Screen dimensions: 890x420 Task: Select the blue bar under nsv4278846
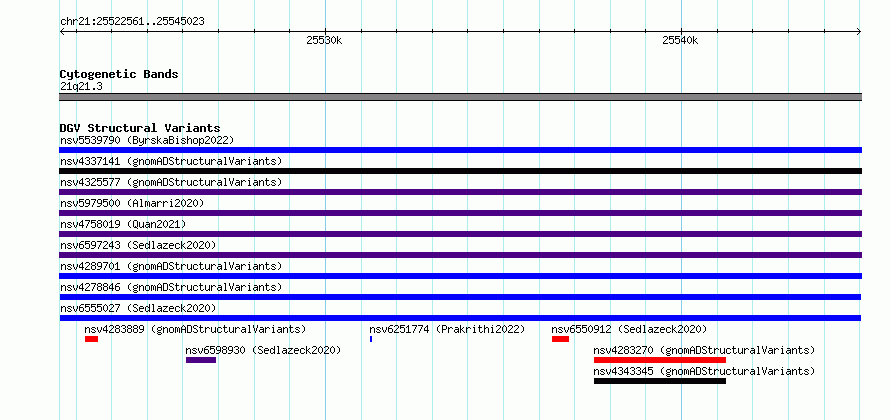tap(460, 297)
